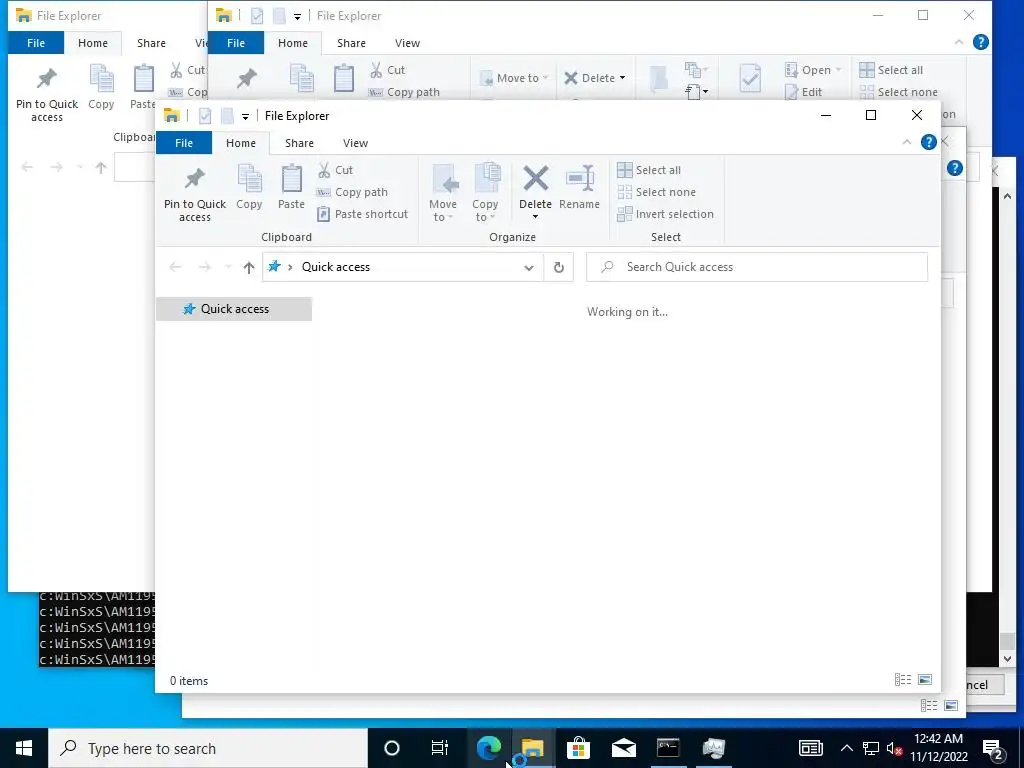This screenshot has width=1024, height=768.
Task: Refresh the Quick access location
Action: (x=558, y=267)
